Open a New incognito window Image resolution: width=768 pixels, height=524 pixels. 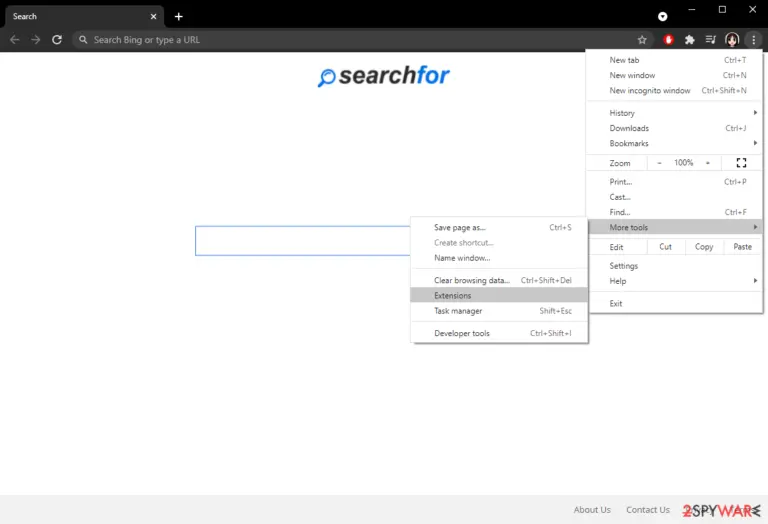coord(675,90)
